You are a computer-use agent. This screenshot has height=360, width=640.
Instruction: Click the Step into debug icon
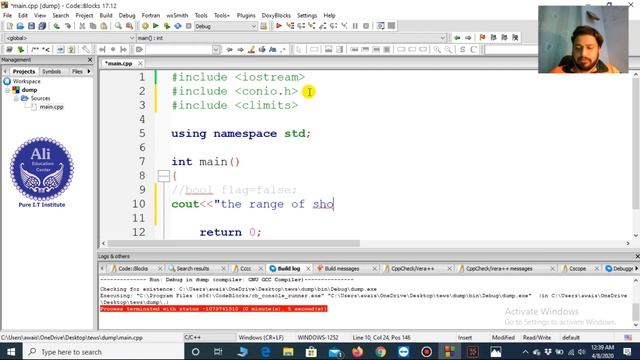(312, 26)
